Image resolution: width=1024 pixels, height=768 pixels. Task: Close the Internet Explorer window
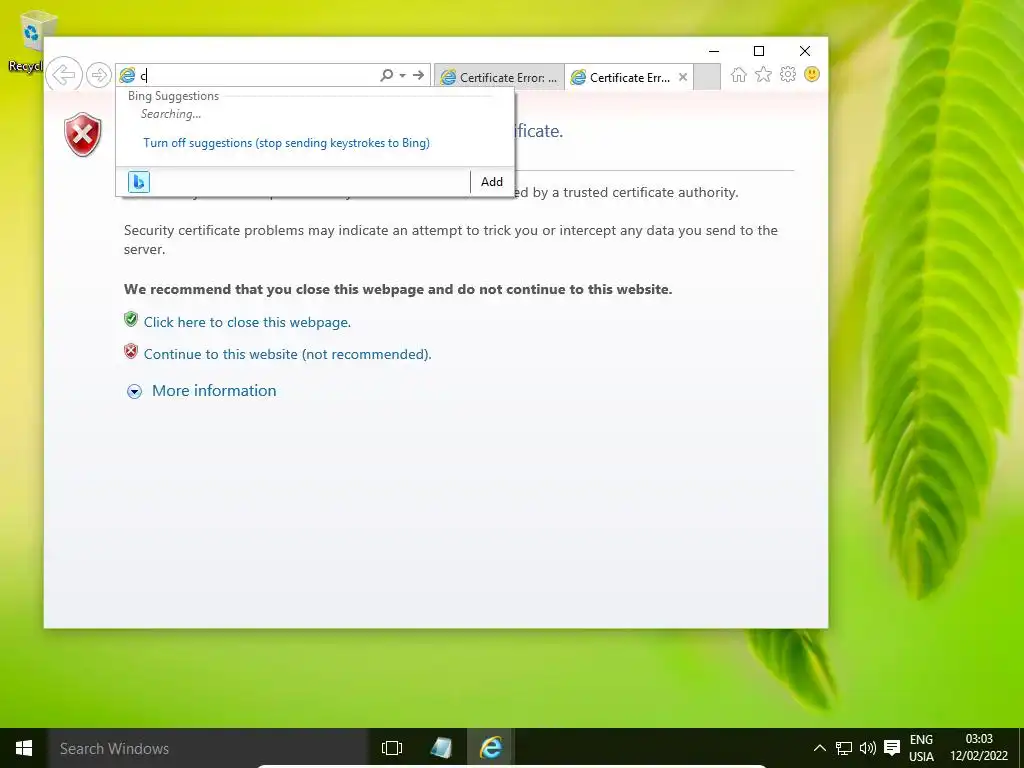click(805, 51)
